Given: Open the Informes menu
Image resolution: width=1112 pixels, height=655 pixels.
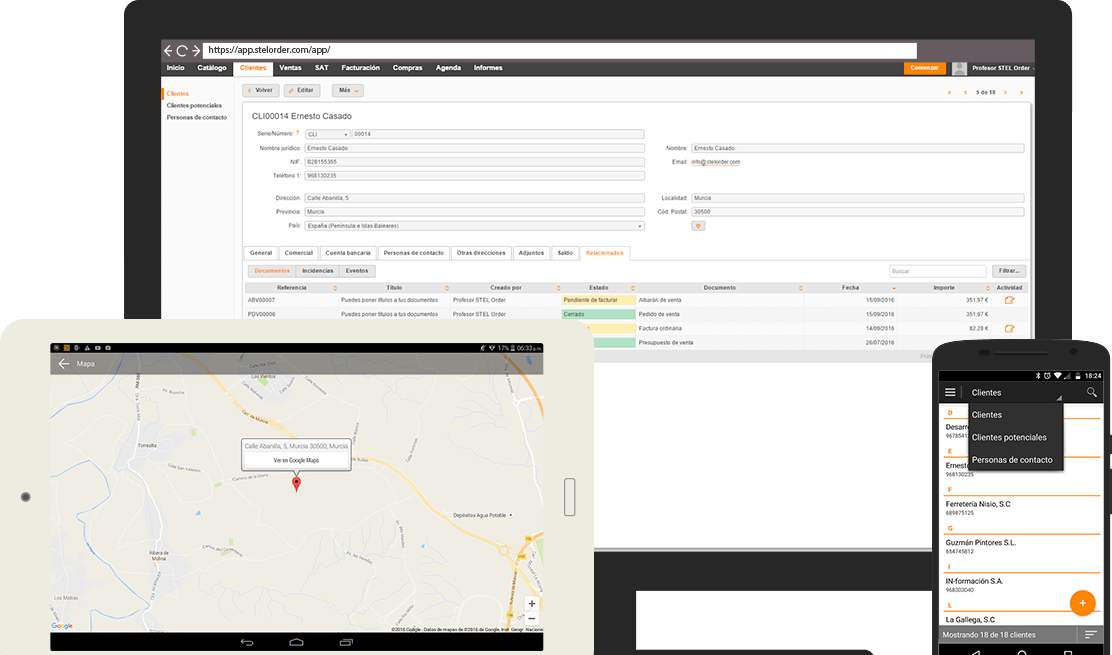Looking at the screenshot, I should [488, 68].
